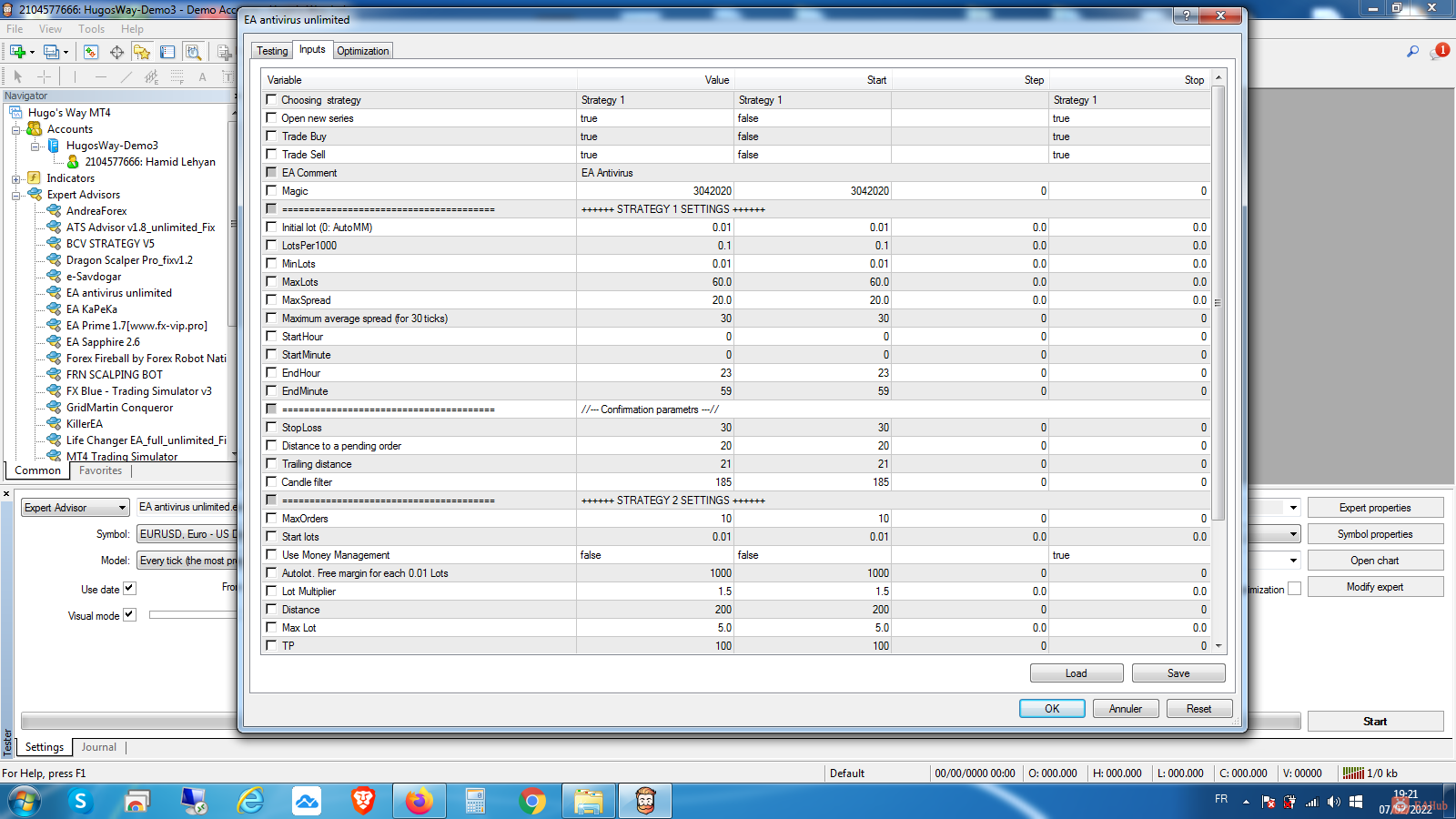Click the Reset button
Image resolution: width=1456 pixels, height=819 pixels.
click(x=1199, y=709)
